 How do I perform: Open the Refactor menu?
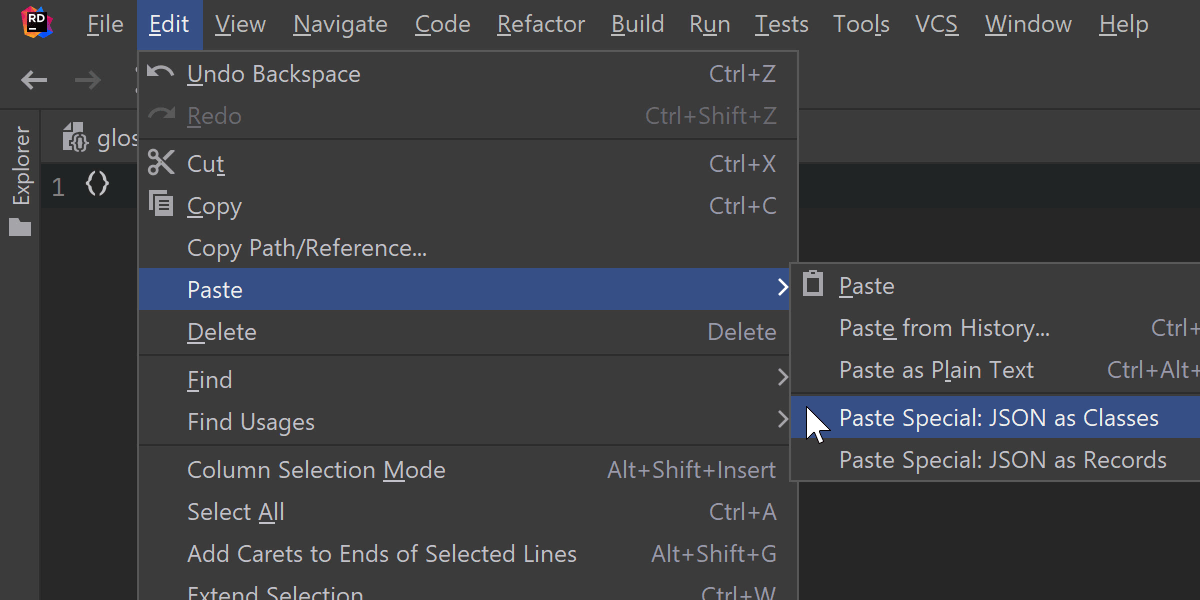(540, 24)
